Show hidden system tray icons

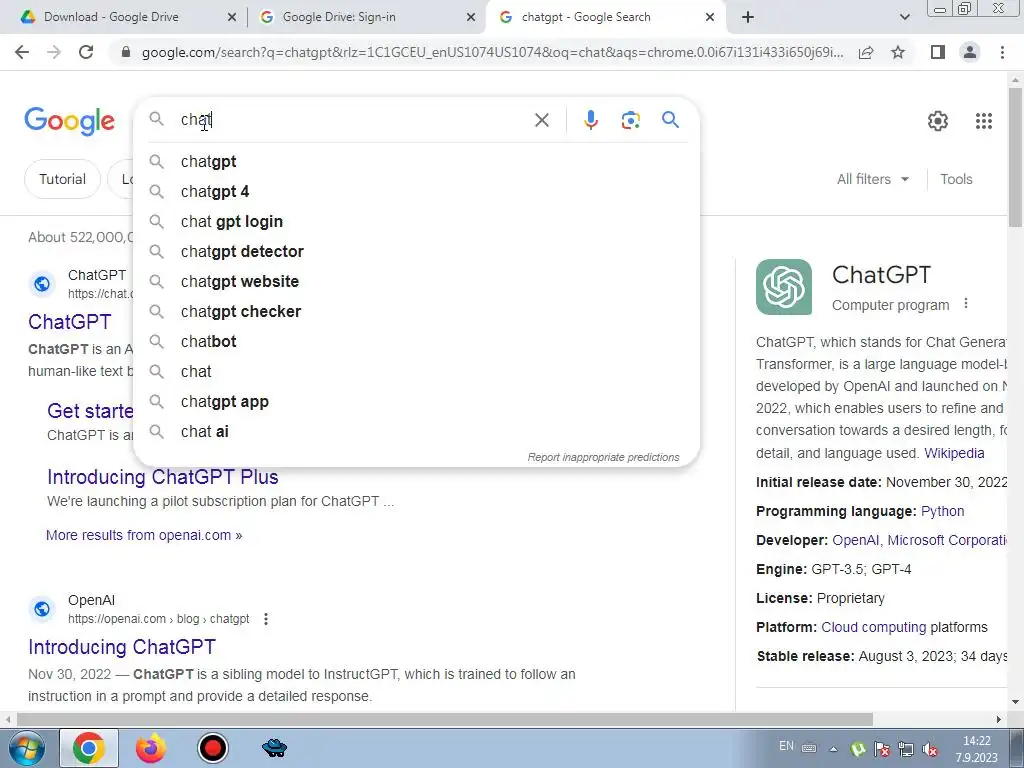(833, 749)
